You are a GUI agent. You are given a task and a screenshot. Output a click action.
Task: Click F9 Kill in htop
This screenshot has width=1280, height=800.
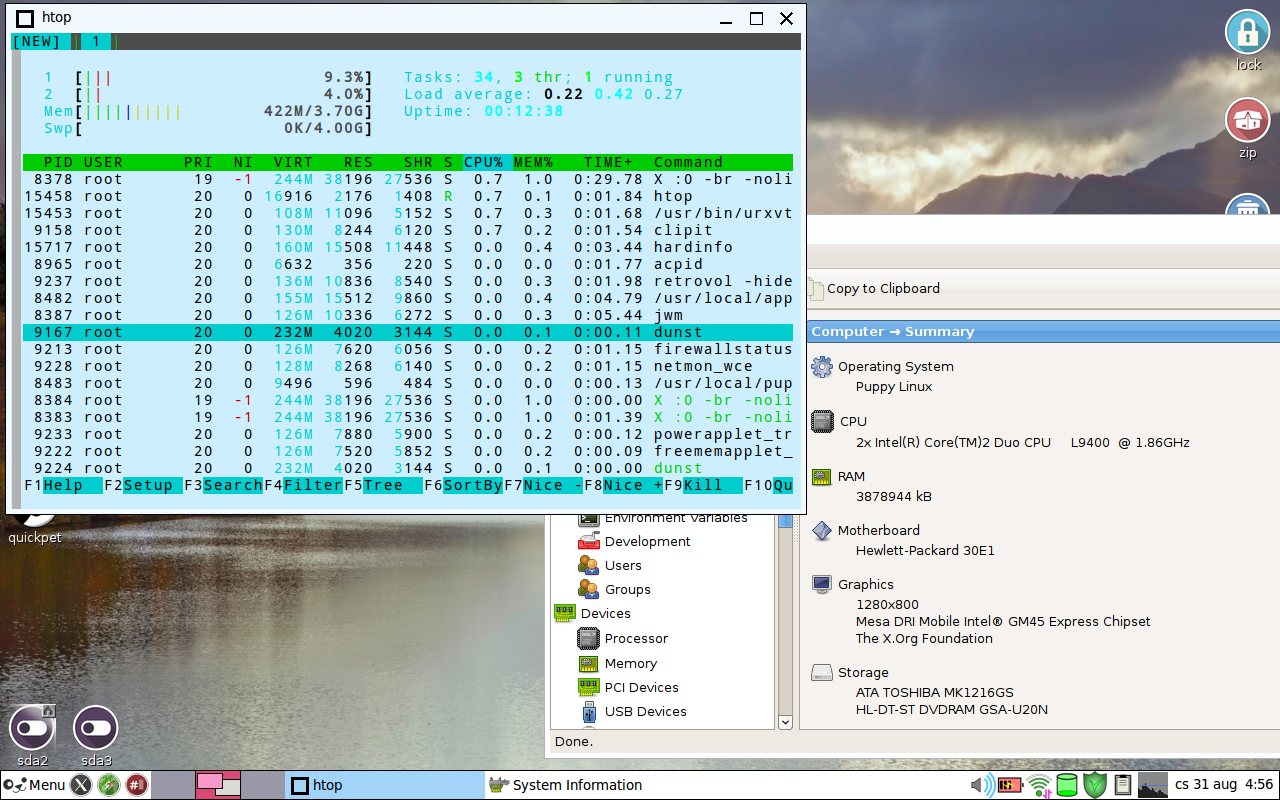pos(703,485)
